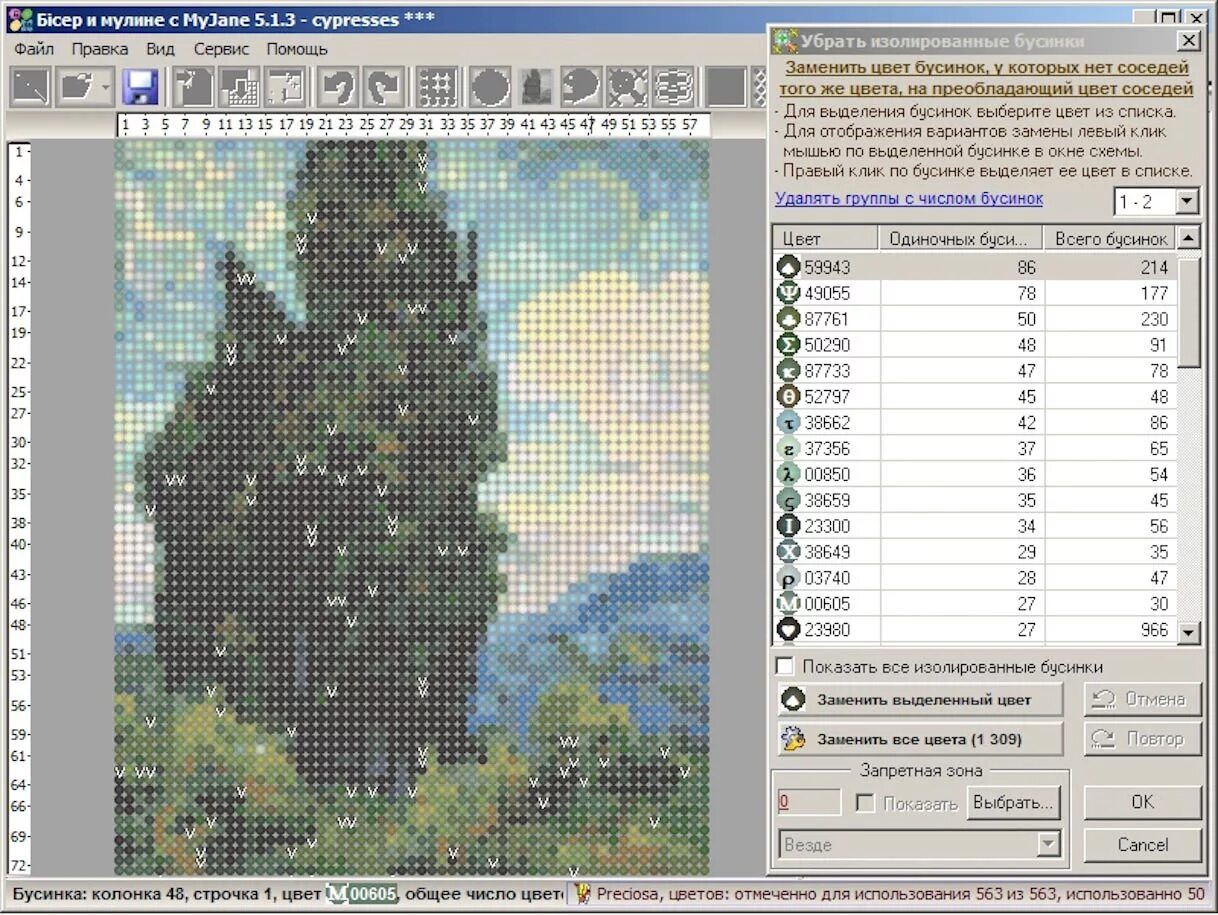Select the bead swatch for color 59943
Image resolution: width=1218 pixels, height=915 pixels.
pos(789,267)
